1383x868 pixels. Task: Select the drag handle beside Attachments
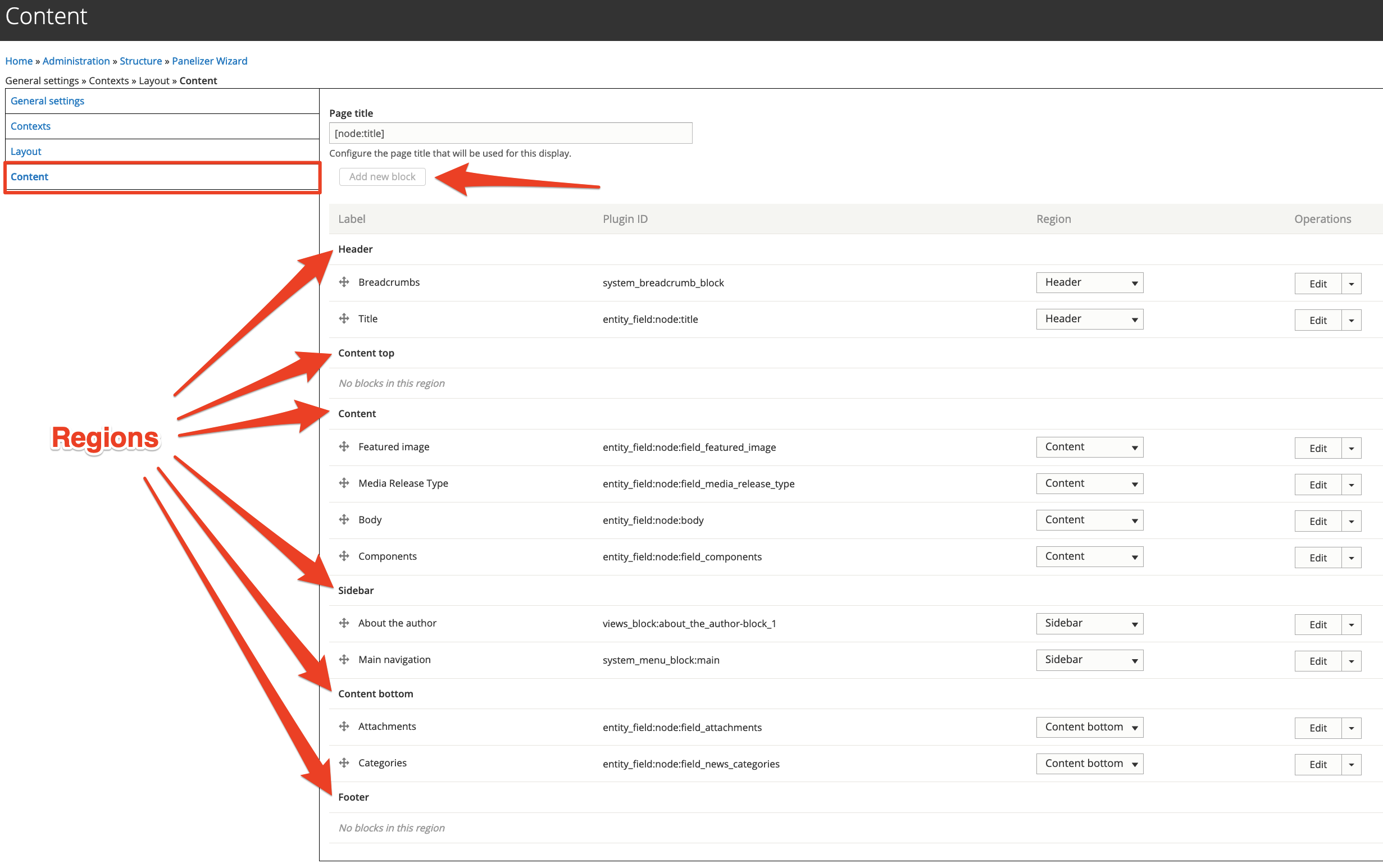click(x=343, y=725)
